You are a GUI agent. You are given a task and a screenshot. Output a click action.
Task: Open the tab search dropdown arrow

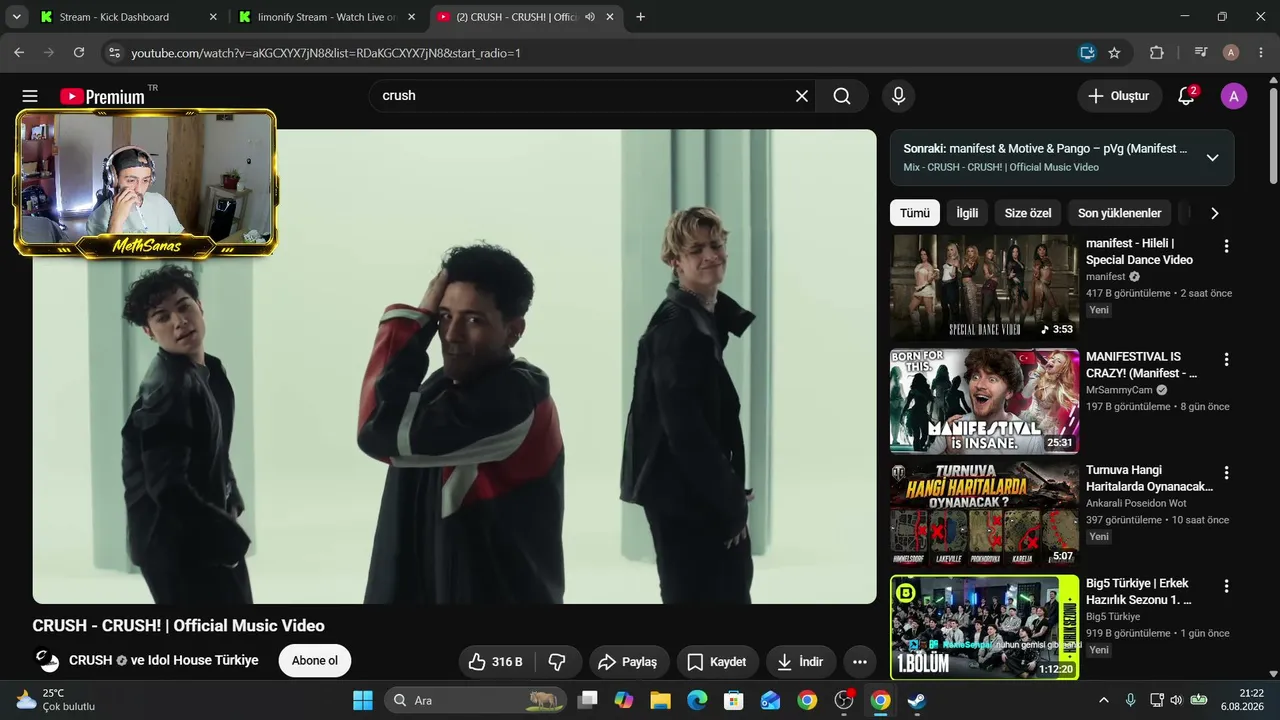[16, 17]
